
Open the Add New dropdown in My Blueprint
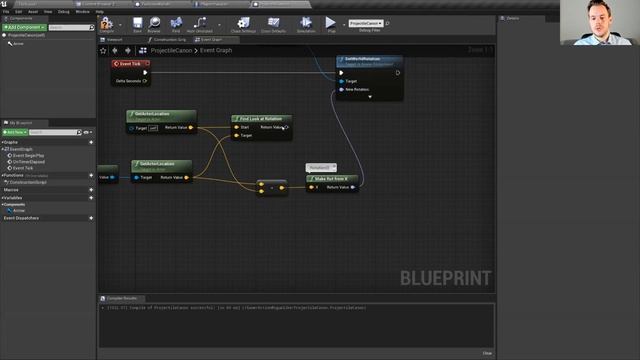(15, 132)
